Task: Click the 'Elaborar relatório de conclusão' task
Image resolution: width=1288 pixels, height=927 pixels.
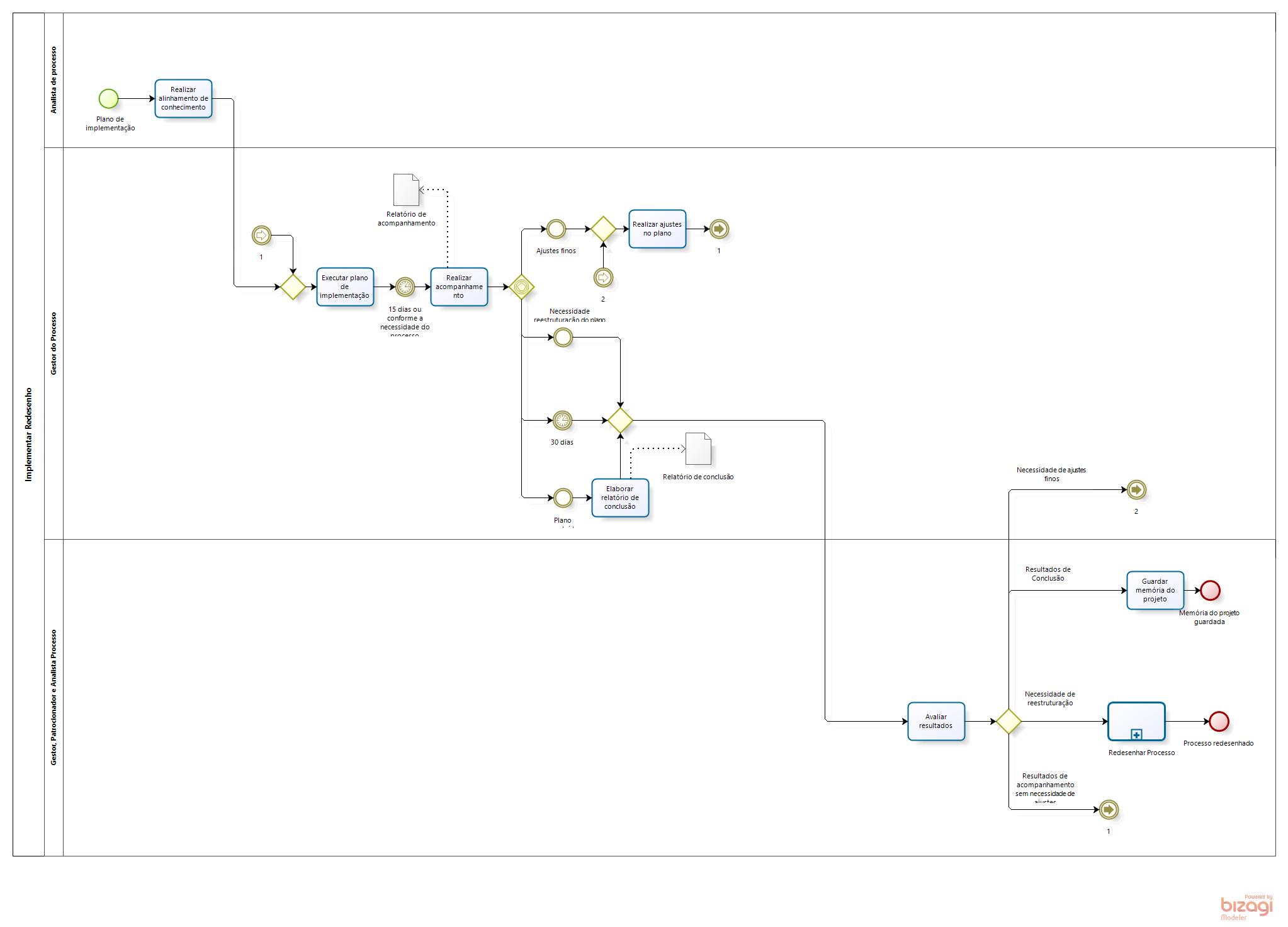Action: point(619,498)
